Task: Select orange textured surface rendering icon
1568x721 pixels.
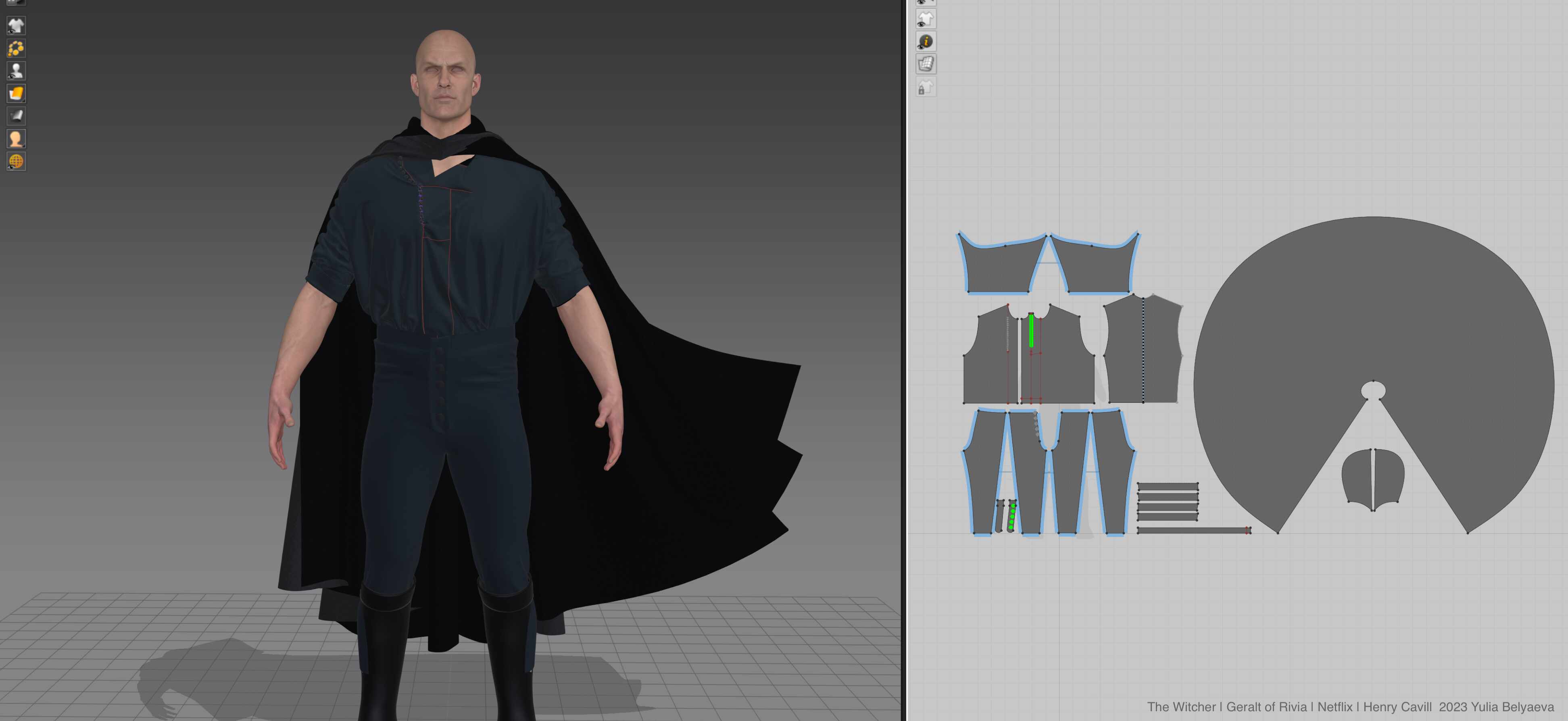Action: pyautogui.click(x=16, y=93)
